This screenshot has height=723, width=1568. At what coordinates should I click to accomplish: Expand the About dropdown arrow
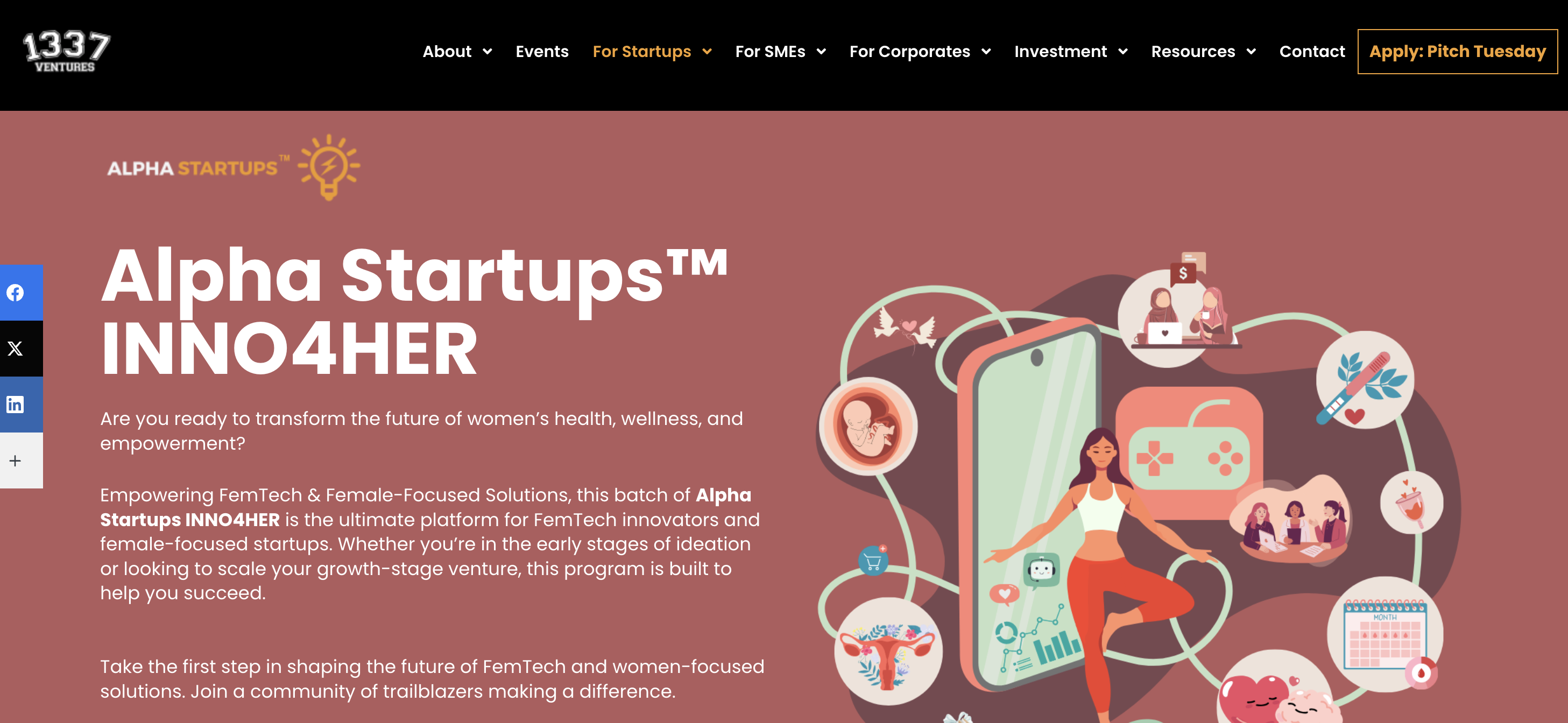pos(488,52)
